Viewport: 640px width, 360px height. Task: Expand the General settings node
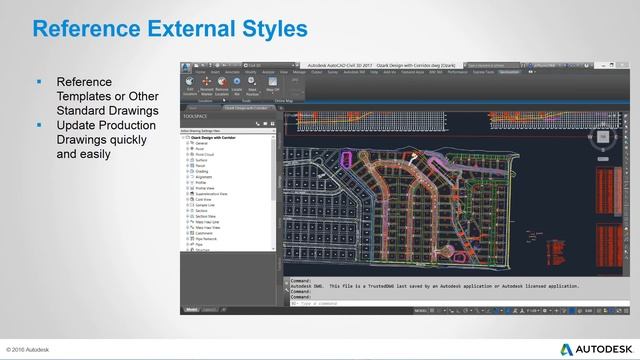coord(187,143)
